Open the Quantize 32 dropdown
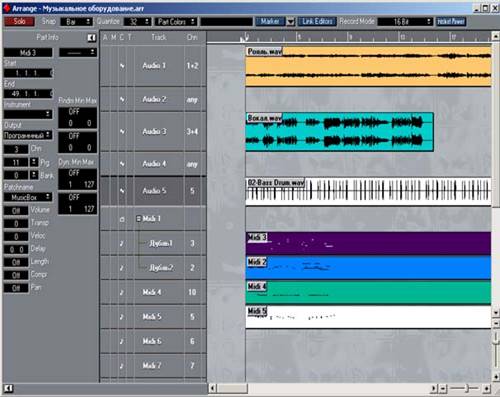The image size is (500, 397). [137, 22]
